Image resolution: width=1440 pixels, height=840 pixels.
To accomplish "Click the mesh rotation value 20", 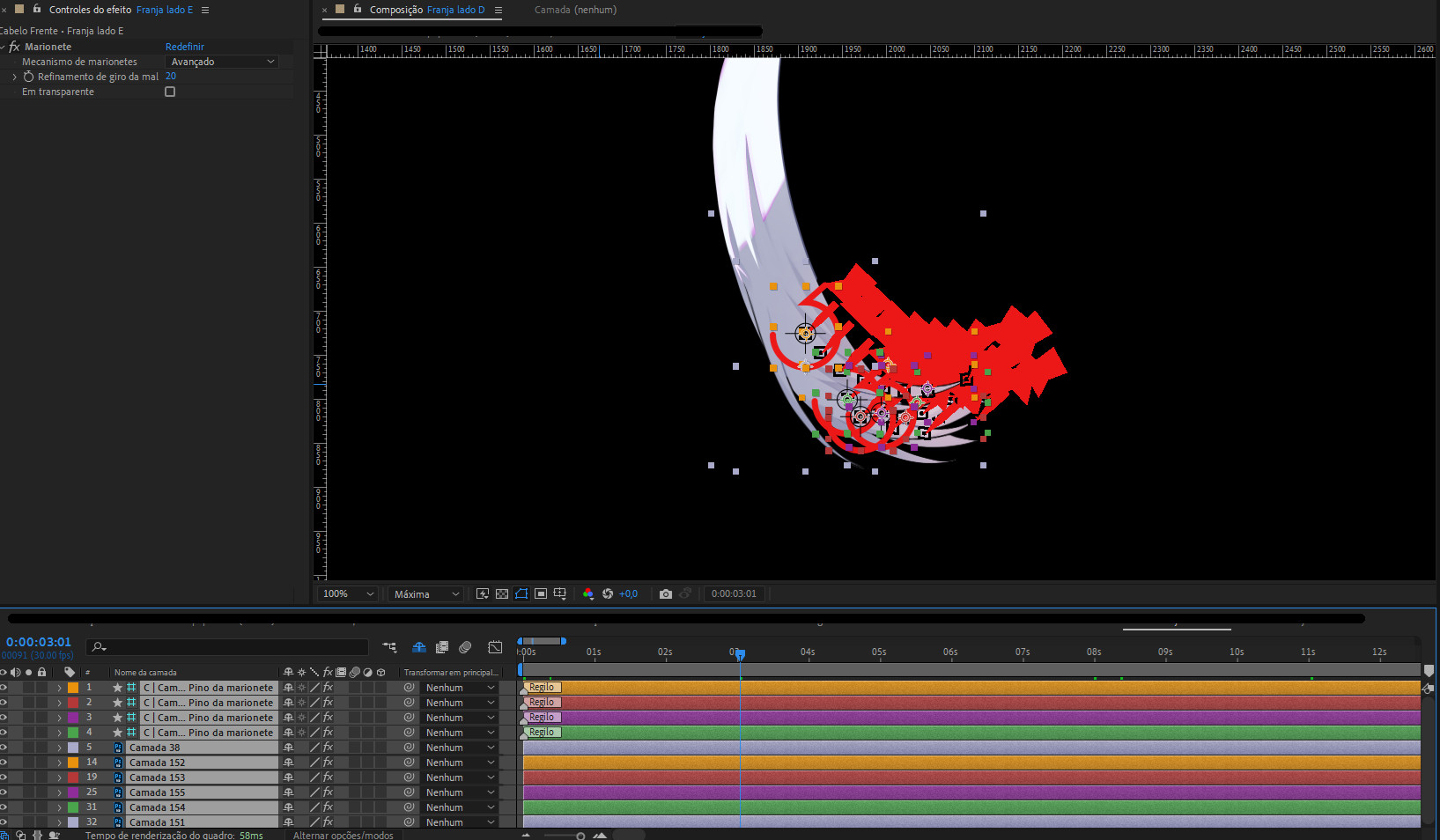I will [171, 77].
